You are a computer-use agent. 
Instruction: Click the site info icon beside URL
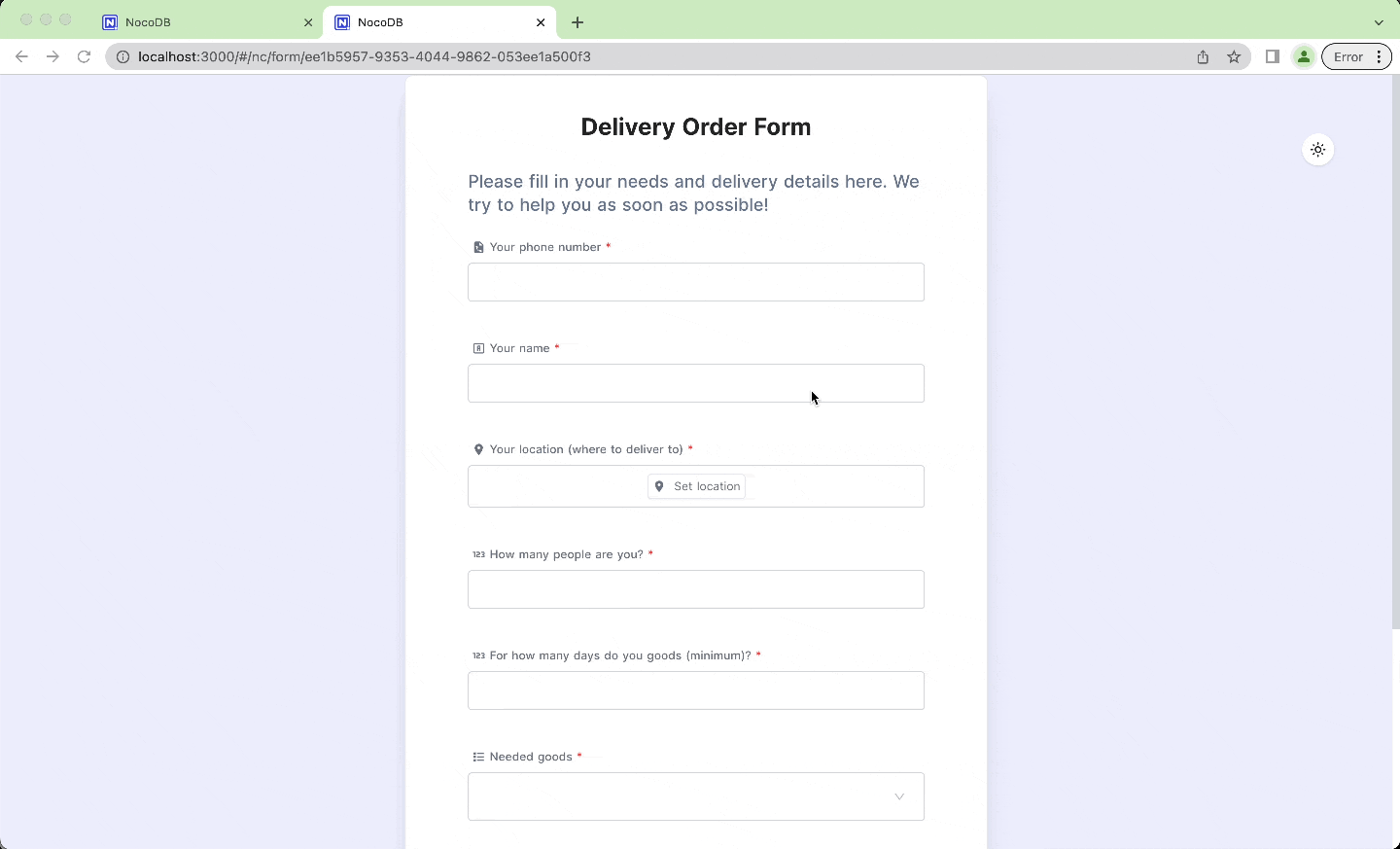(122, 56)
